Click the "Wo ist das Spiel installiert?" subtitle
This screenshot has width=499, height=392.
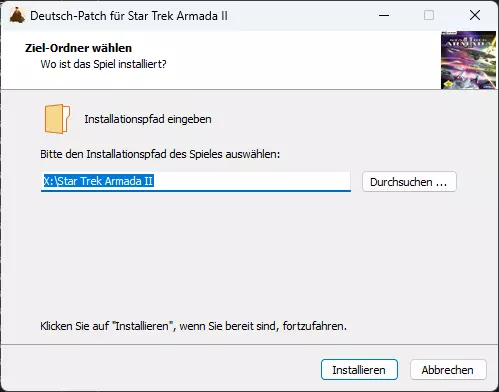click(x=103, y=64)
